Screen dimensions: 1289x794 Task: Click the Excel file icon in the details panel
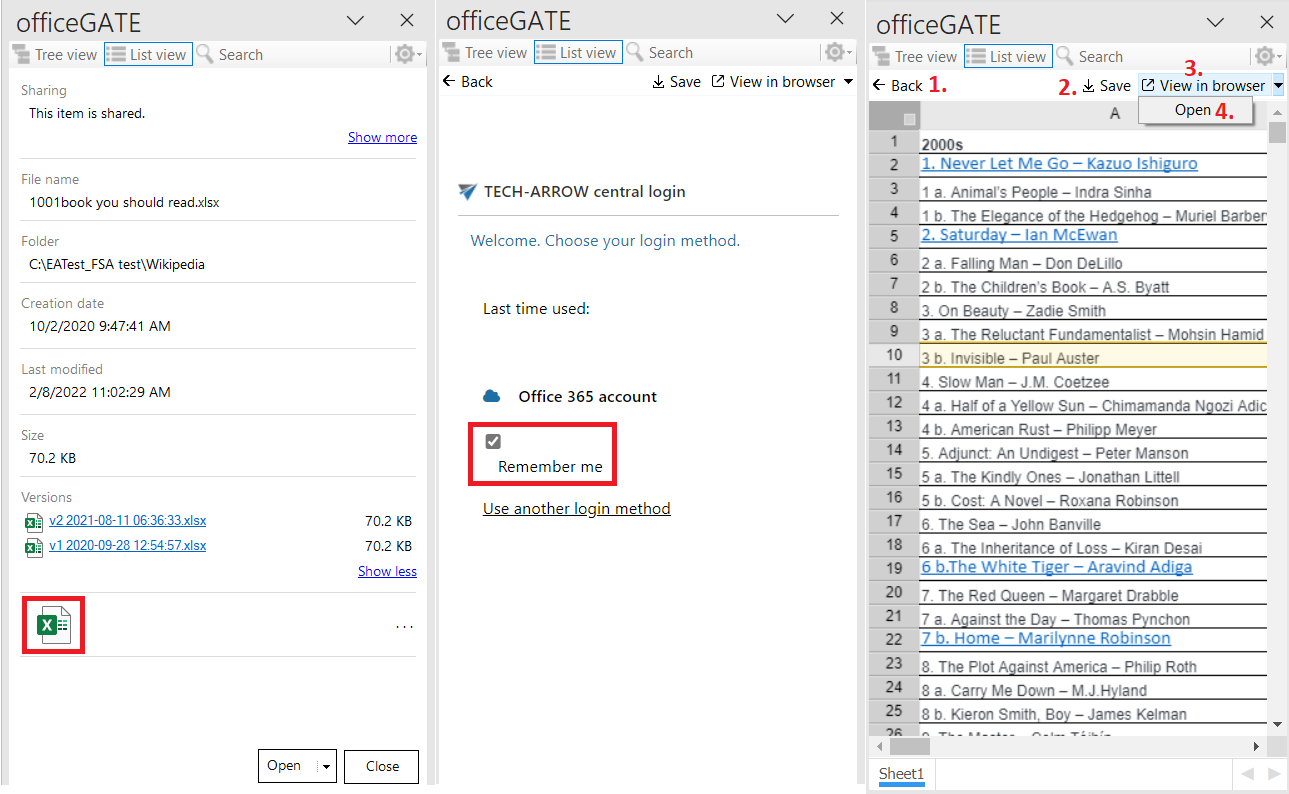click(x=52, y=625)
